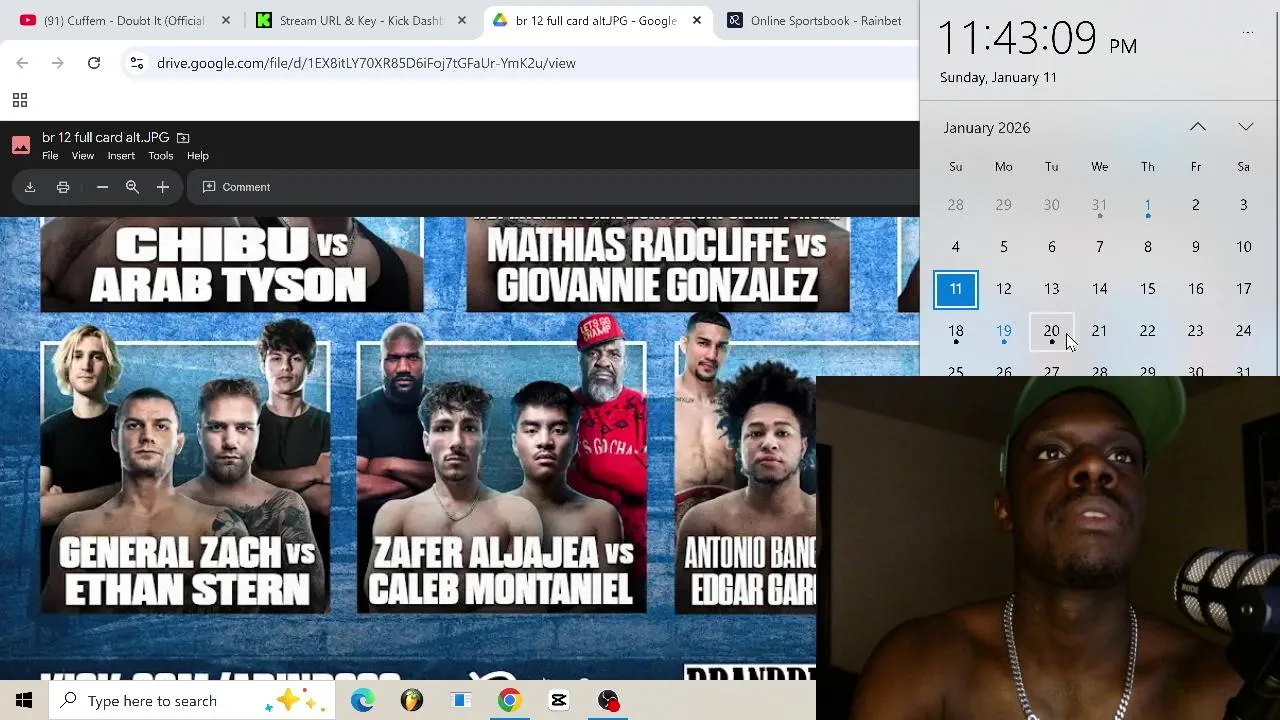Open the Tools menu
This screenshot has width=1280, height=720.
[x=161, y=156]
